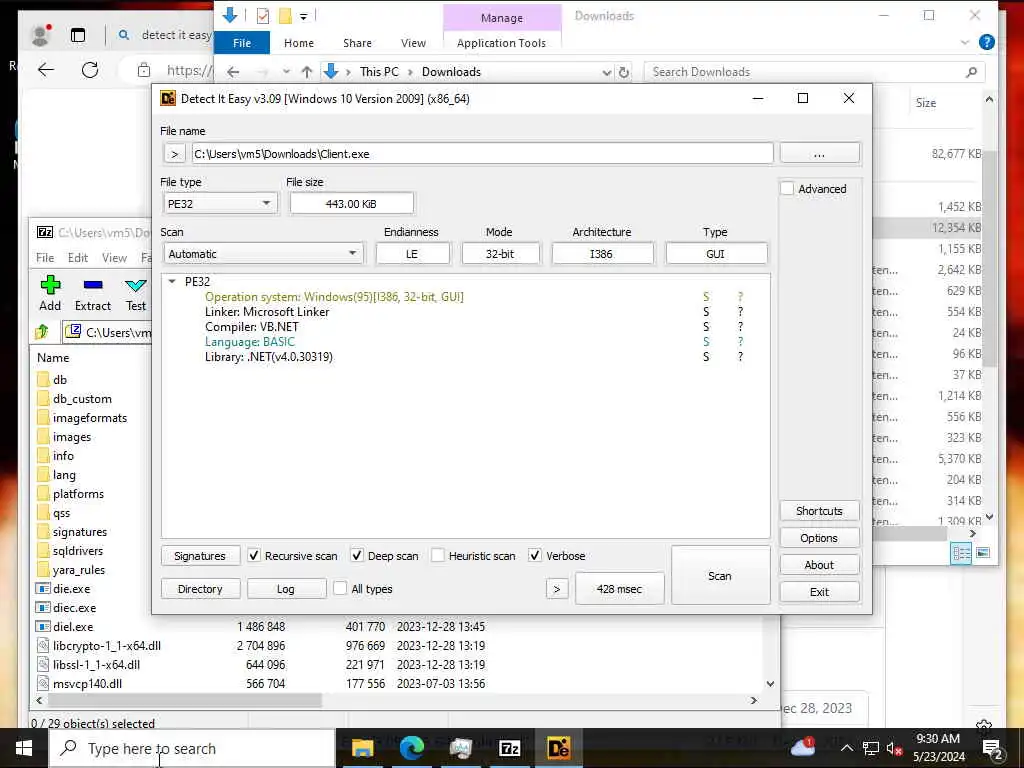Open the Explorer File tab

coord(242,42)
